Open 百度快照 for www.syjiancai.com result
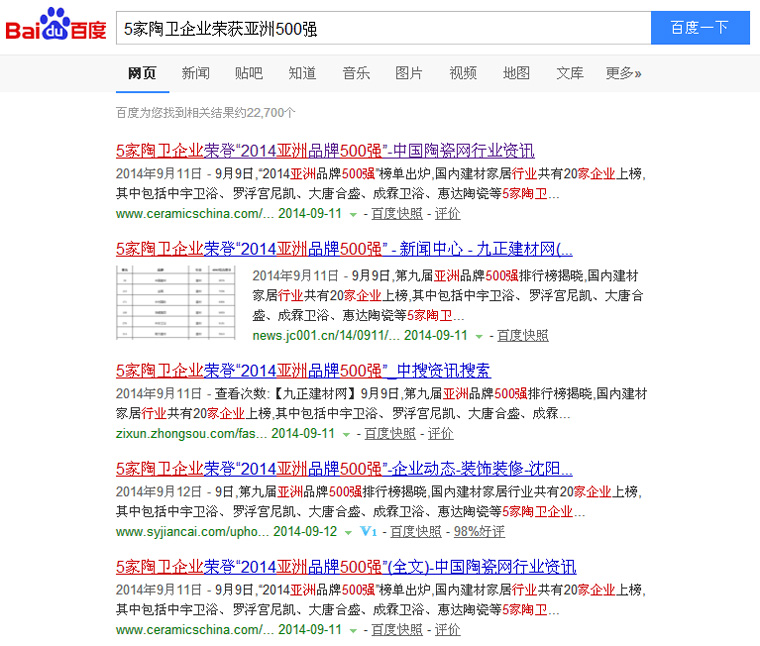760x646 pixels. click(416, 532)
